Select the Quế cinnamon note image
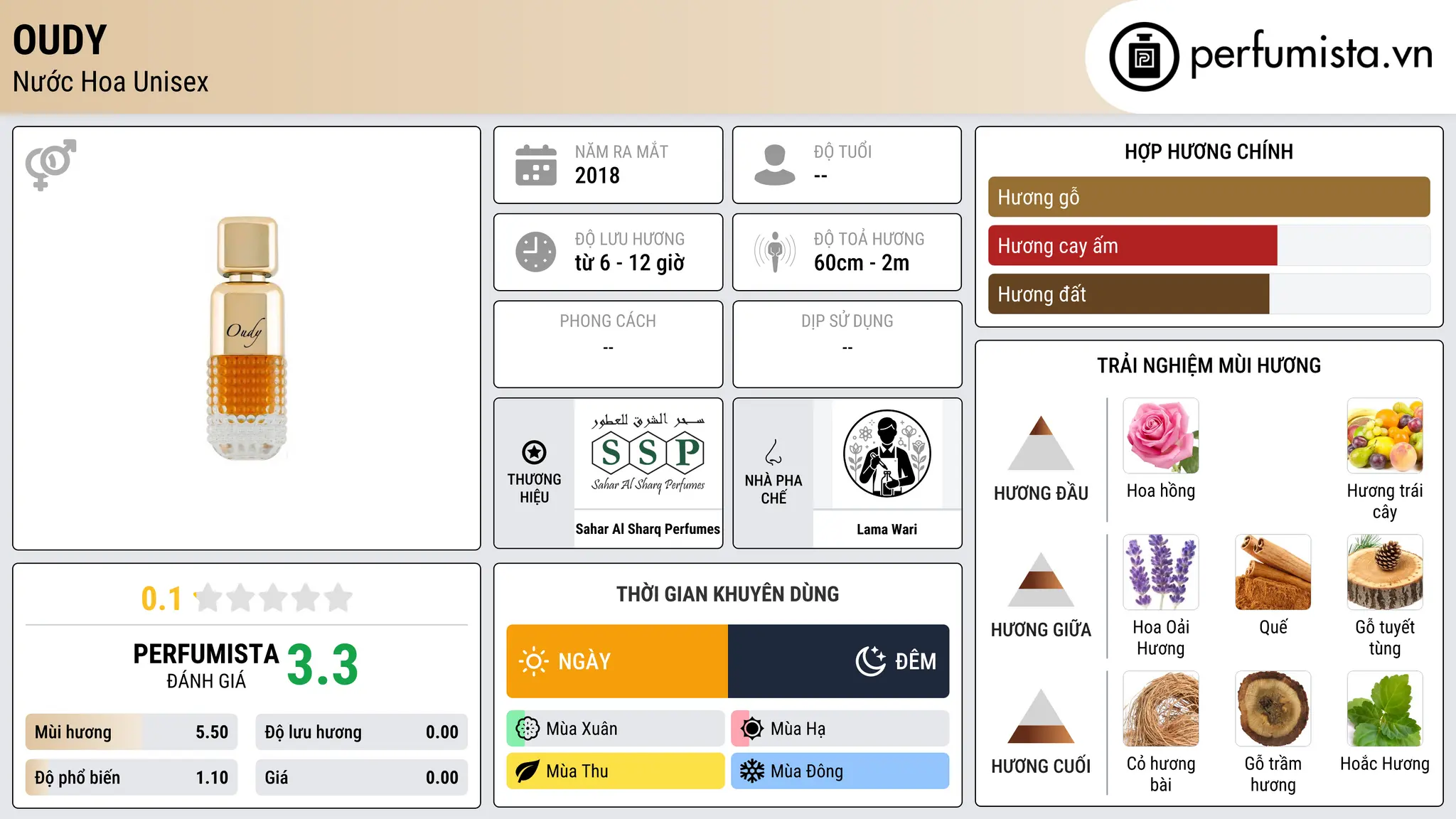 point(1273,572)
